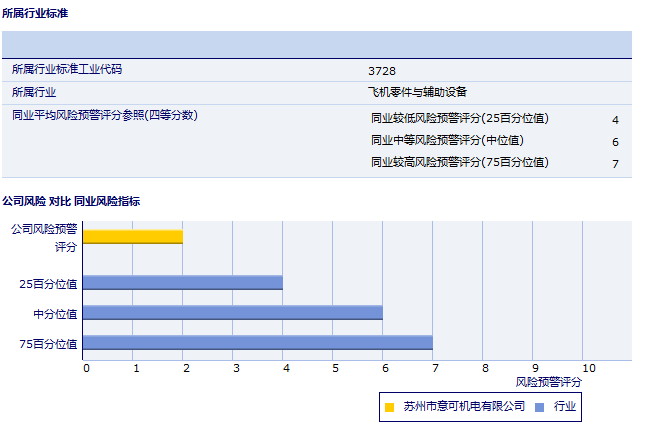648x437 pixels.
Task: Click the 中分位值 blue bar
Action: (x=233, y=313)
